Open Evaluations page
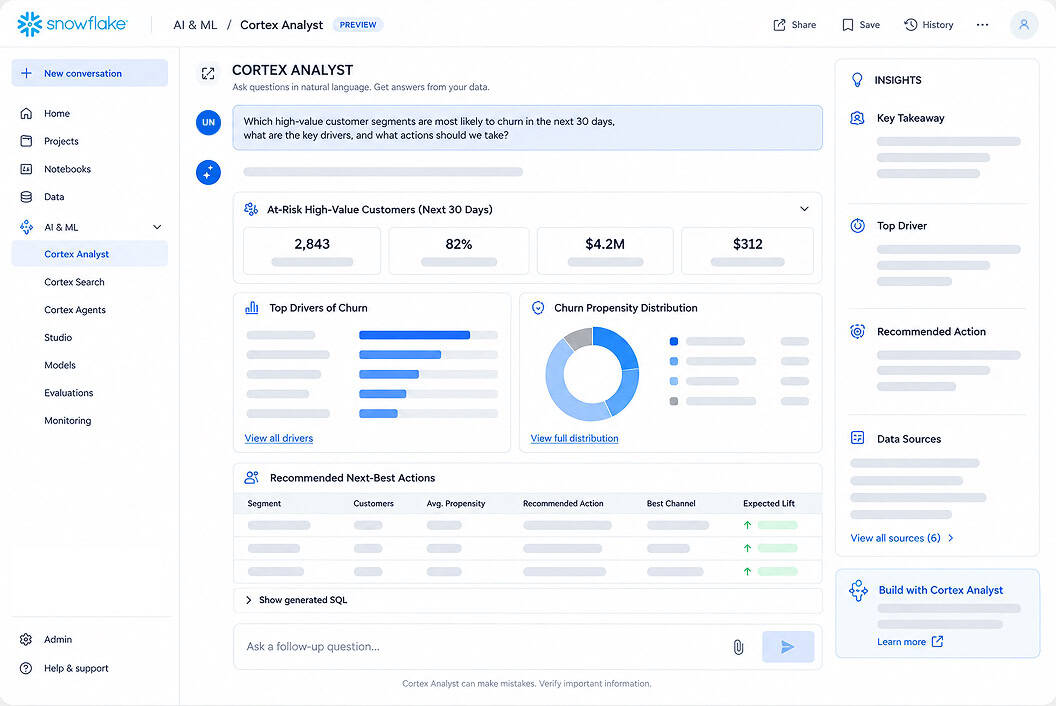 point(69,393)
